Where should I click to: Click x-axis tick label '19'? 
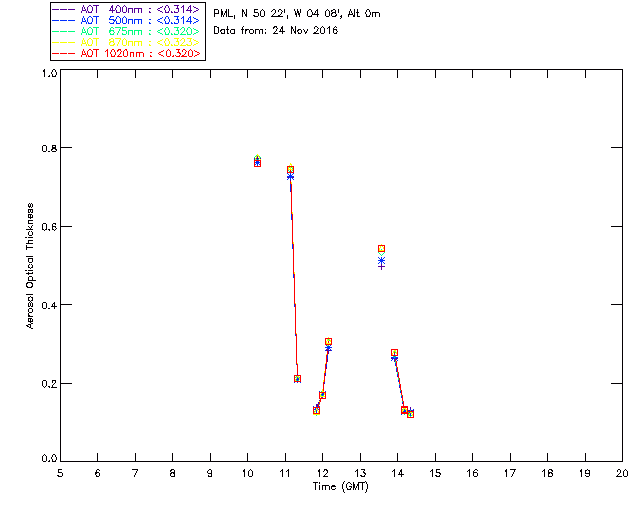(x=585, y=473)
